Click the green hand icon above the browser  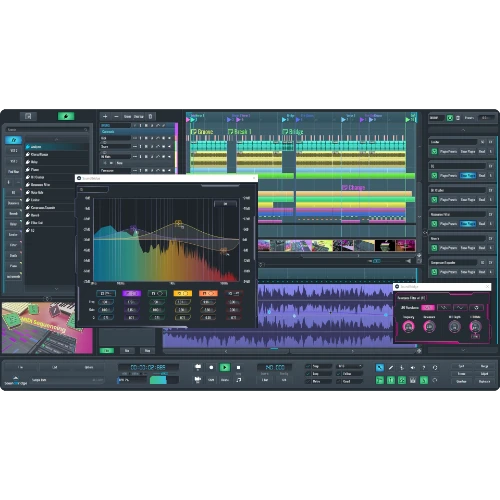[x=66, y=116]
